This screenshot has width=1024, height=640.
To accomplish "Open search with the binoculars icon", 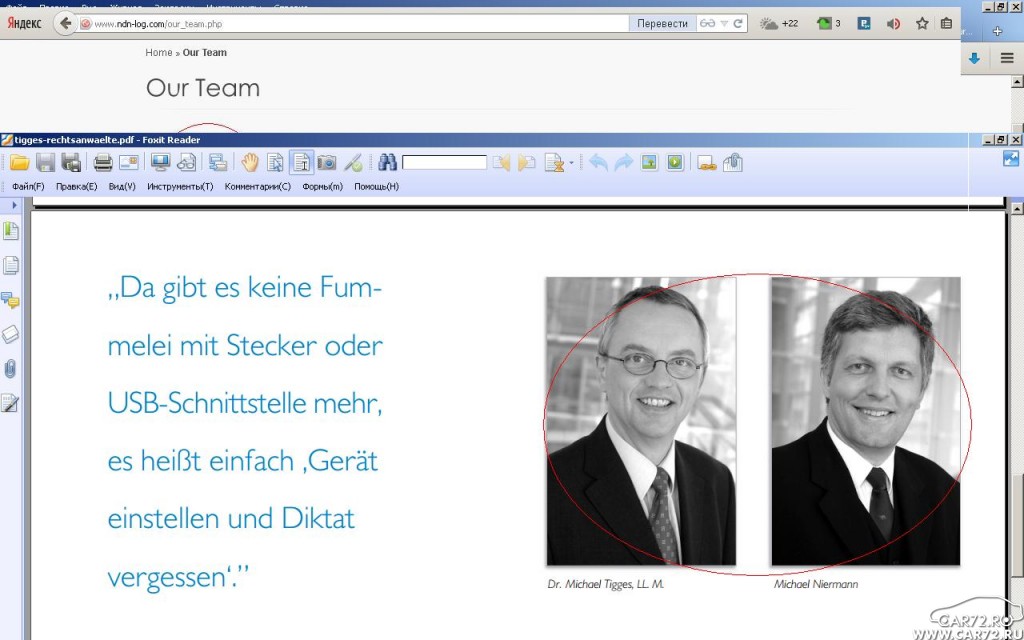I will coord(387,163).
